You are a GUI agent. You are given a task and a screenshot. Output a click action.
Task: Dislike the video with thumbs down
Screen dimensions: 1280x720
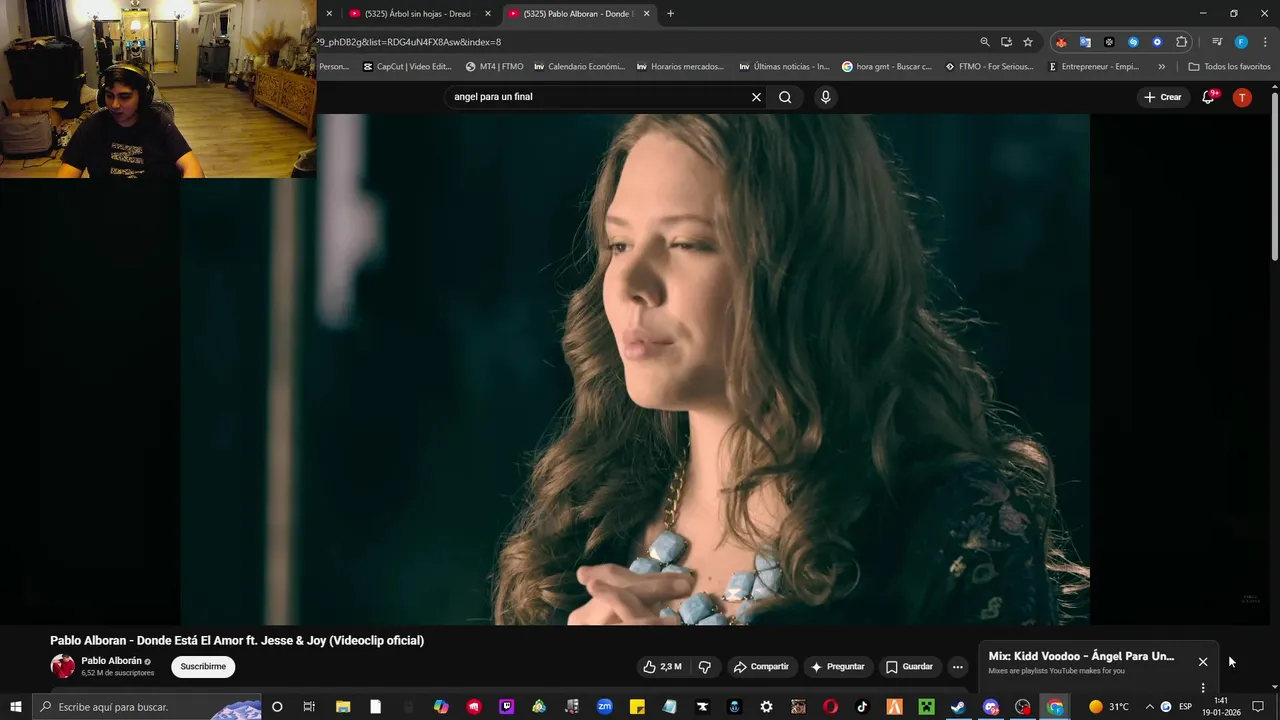coord(705,667)
